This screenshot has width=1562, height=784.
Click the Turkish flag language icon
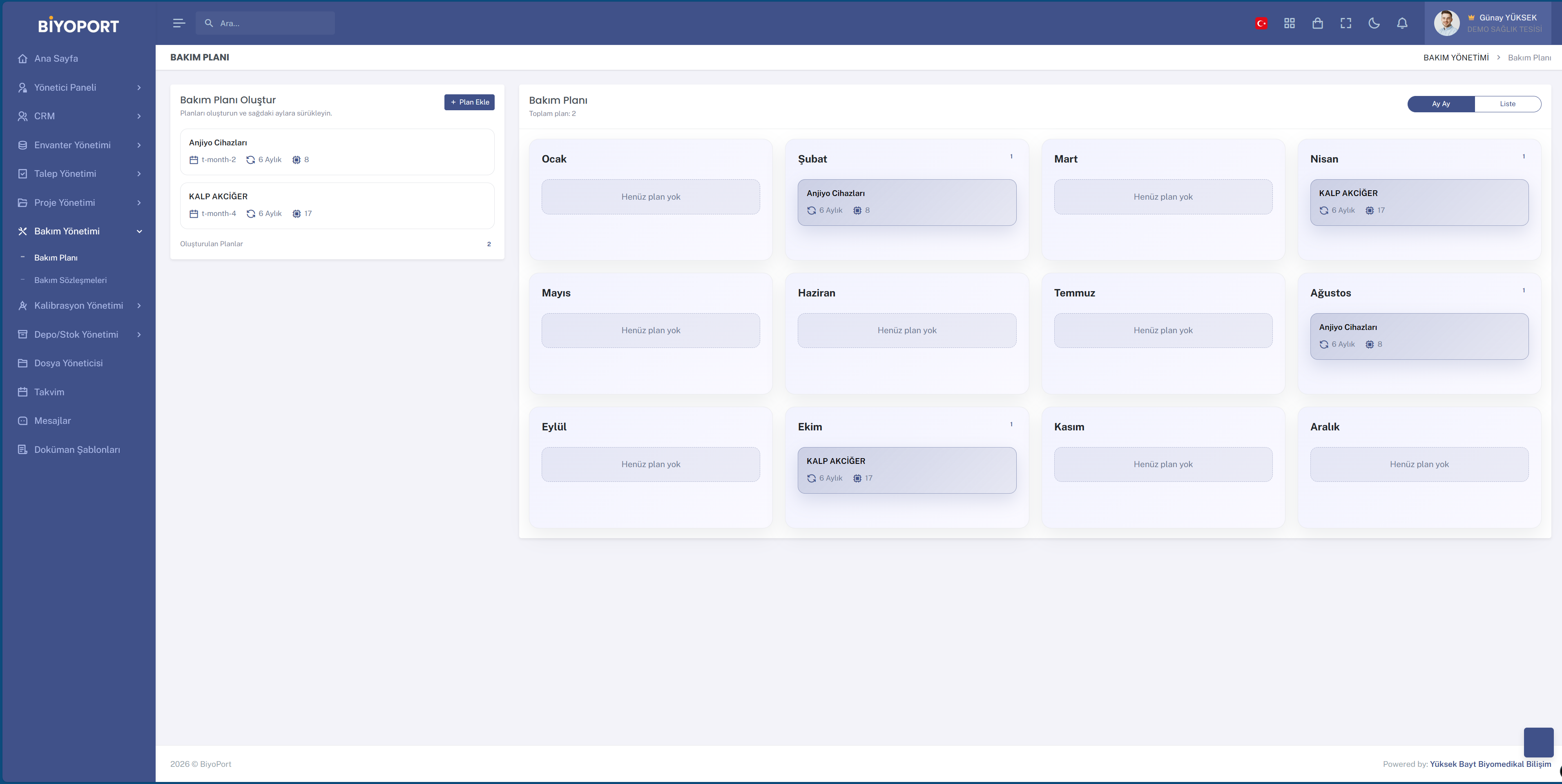pyautogui.click(x=1261, y=23)
